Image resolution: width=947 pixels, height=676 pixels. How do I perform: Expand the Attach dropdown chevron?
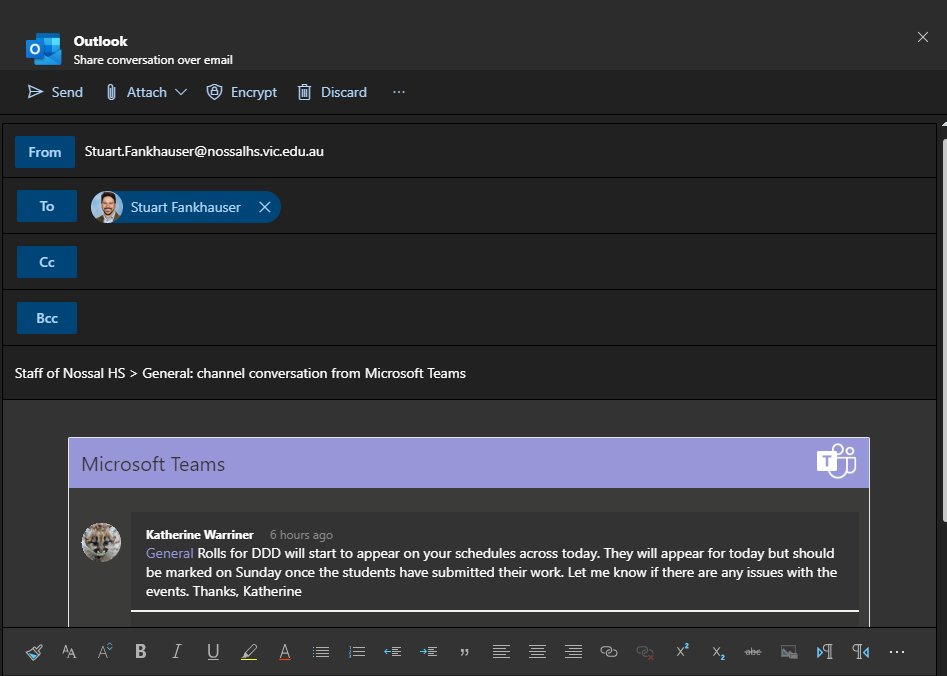181,92
